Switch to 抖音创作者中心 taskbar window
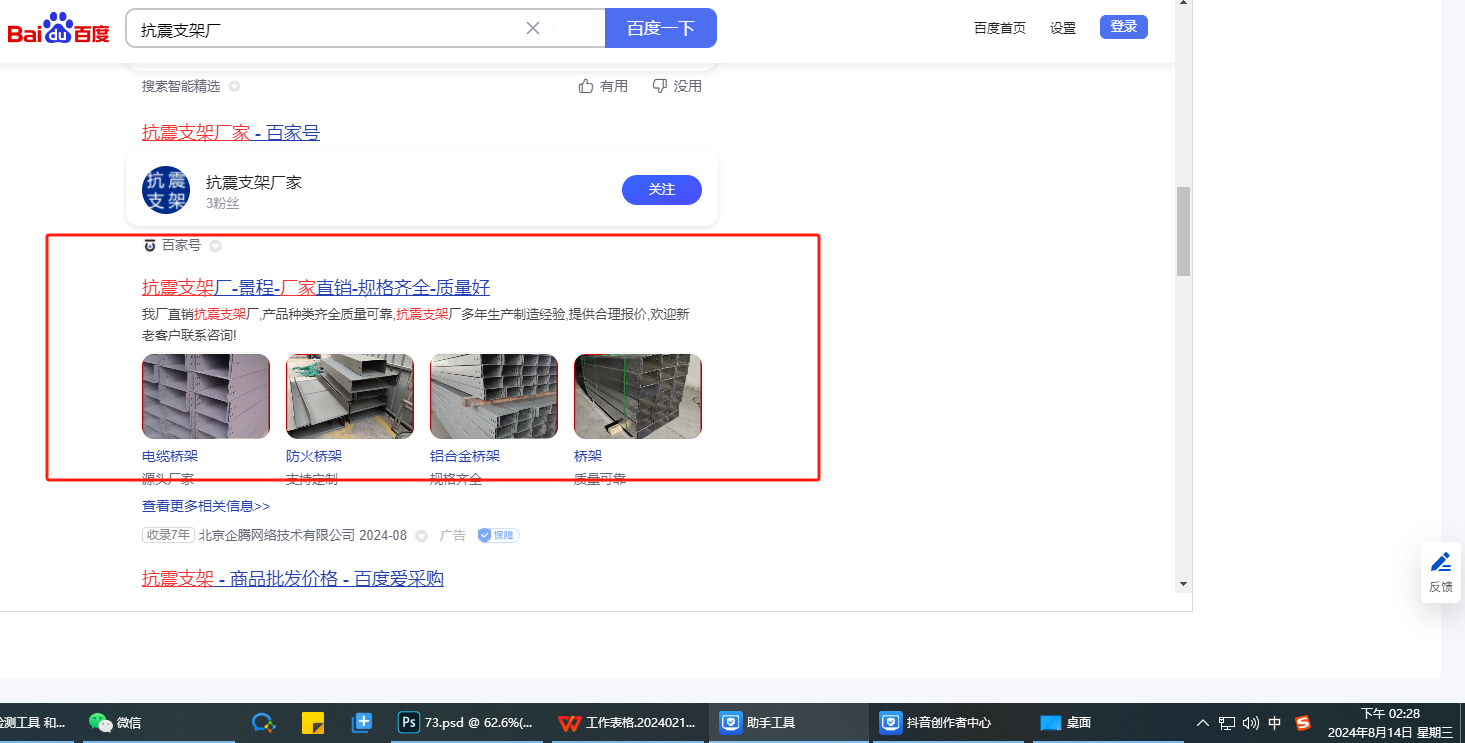The height and width of the screenshot is (743, 1465). pyautogui.click(x=947, y=722)
